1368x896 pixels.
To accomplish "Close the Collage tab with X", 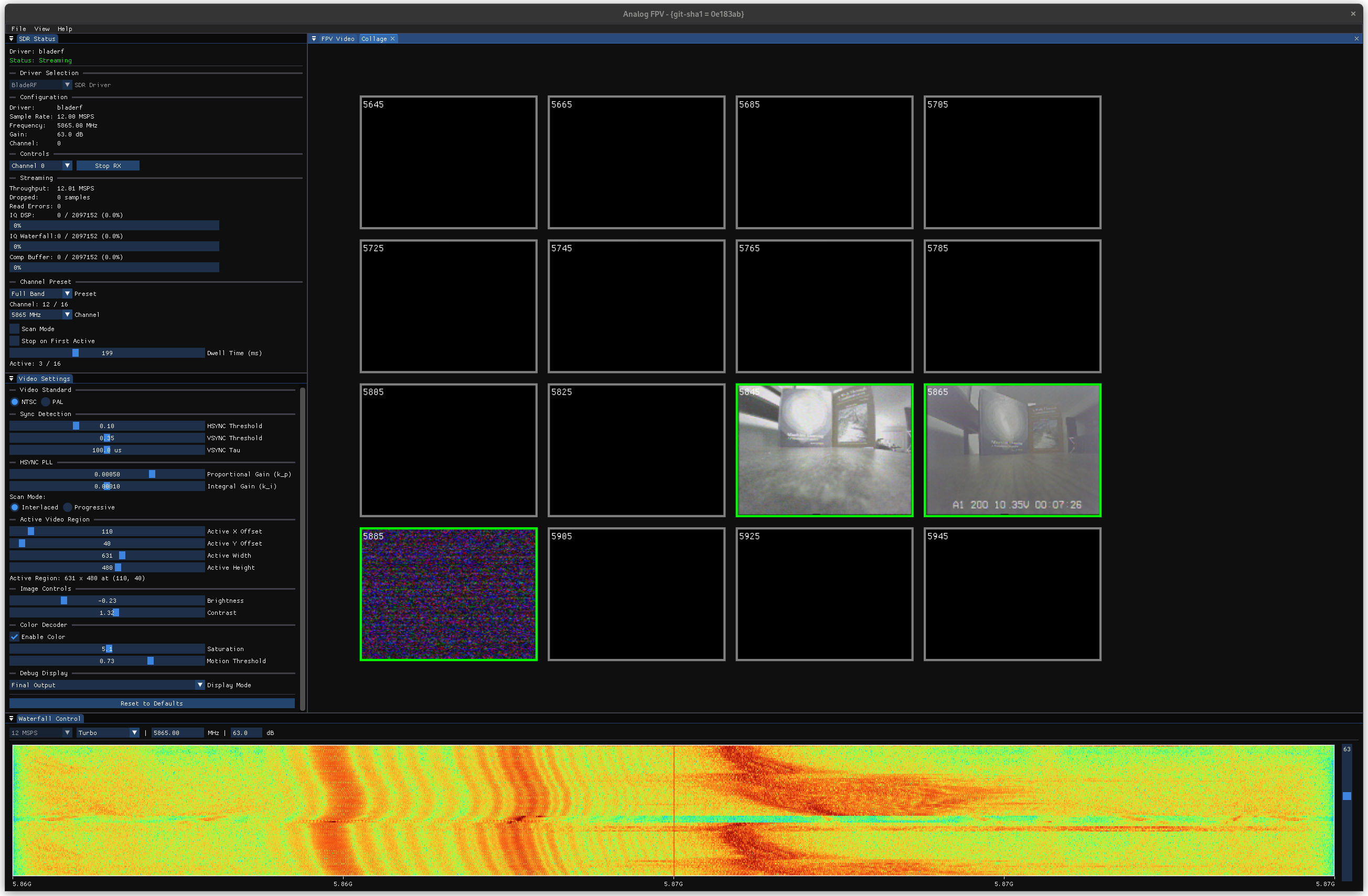I will click(x=392, y=38).
